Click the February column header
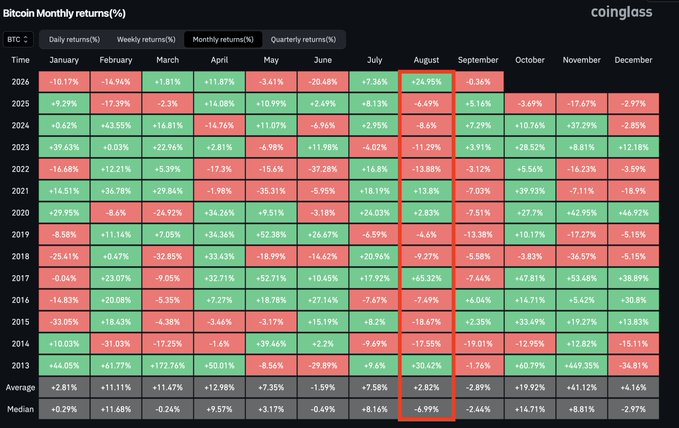The height and width of the screenshot is (428, 679). click(116, 60)
